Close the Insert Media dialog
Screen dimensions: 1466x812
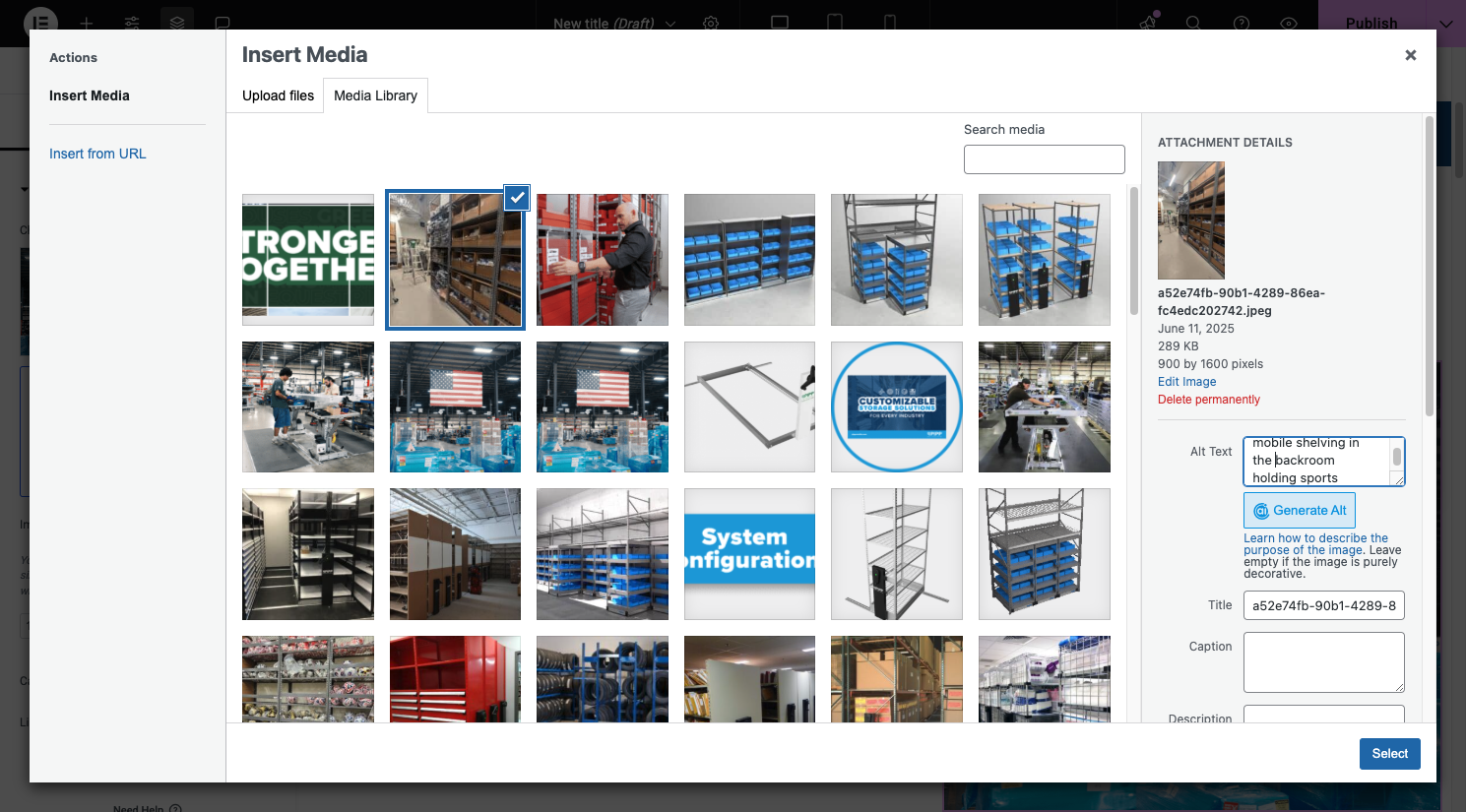[x=1411, y=55]
